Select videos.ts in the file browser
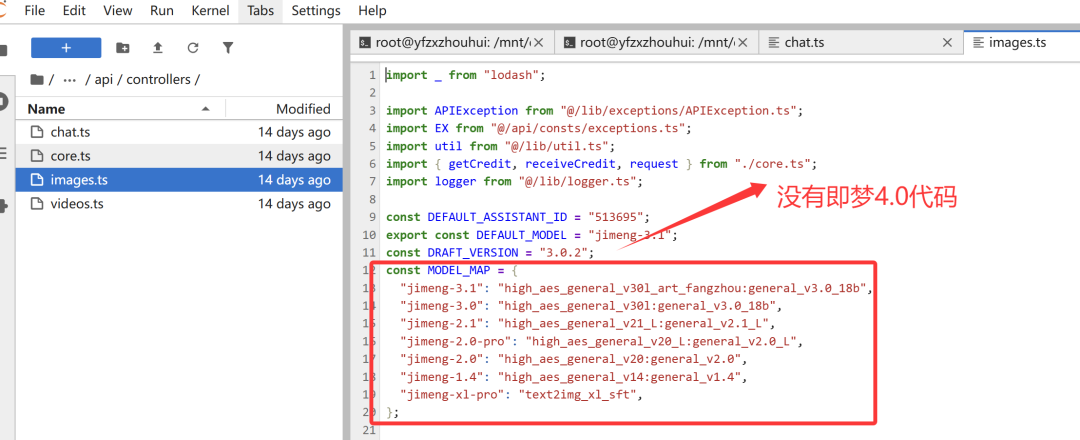Image resolution: width=1080 pixels, height=440 pixels. [178, 204]
